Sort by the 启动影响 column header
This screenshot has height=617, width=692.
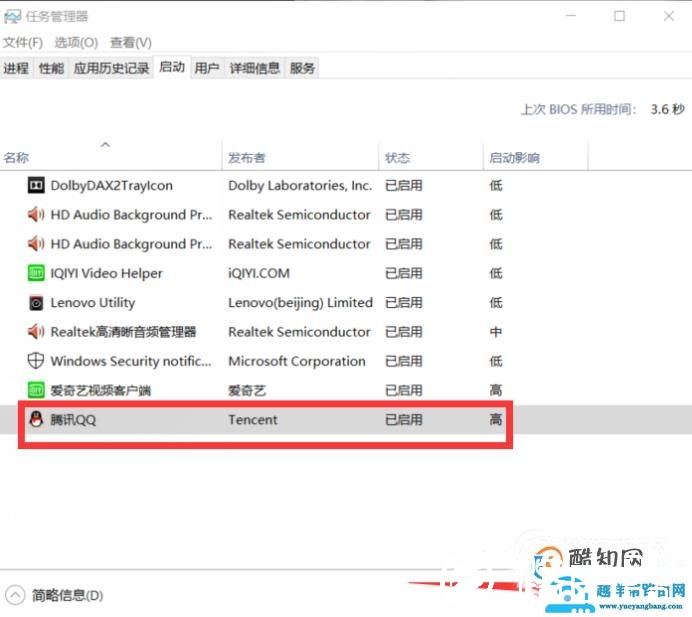(536, 155)
